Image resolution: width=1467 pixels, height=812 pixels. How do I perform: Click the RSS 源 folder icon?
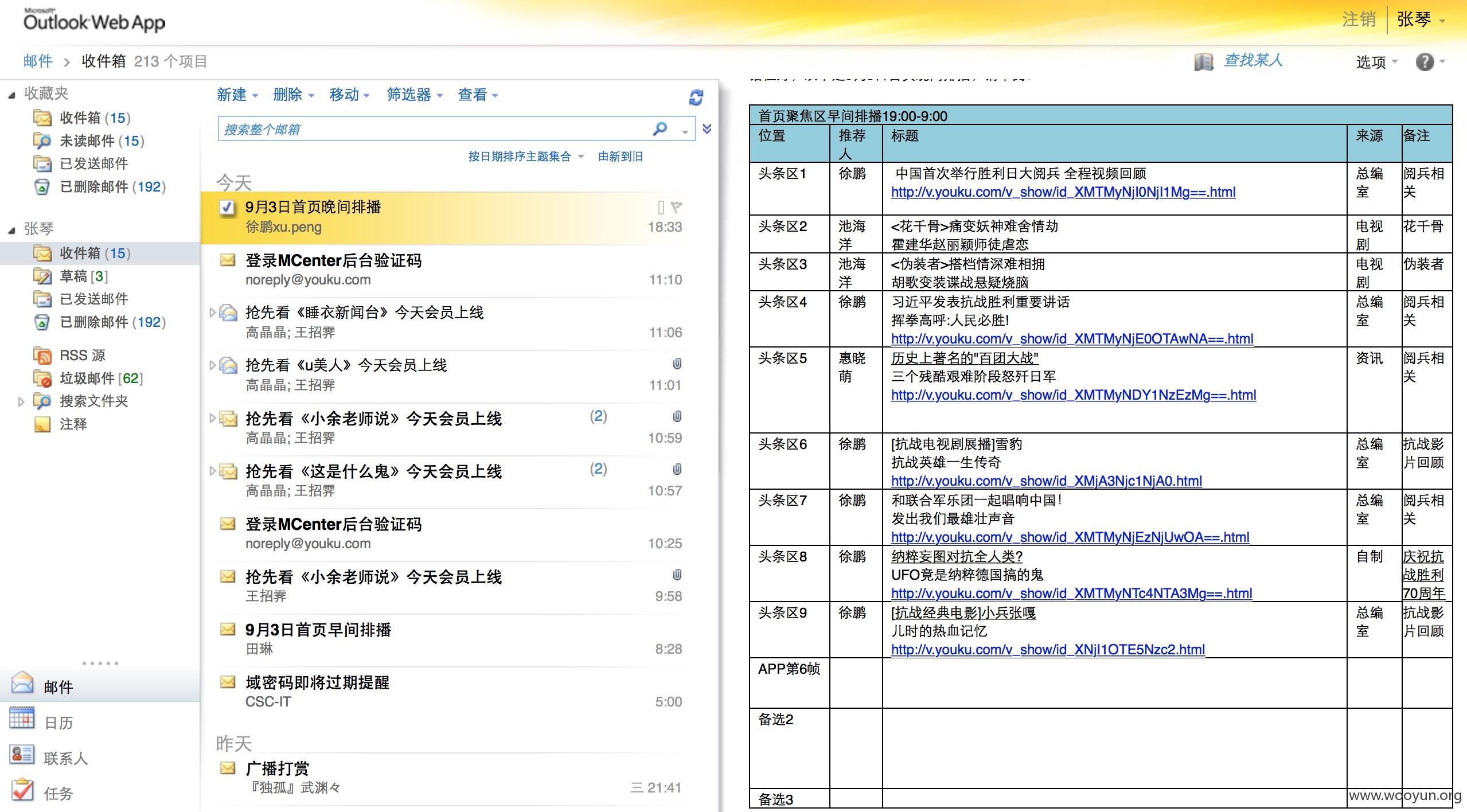click(x=42, y=355)
